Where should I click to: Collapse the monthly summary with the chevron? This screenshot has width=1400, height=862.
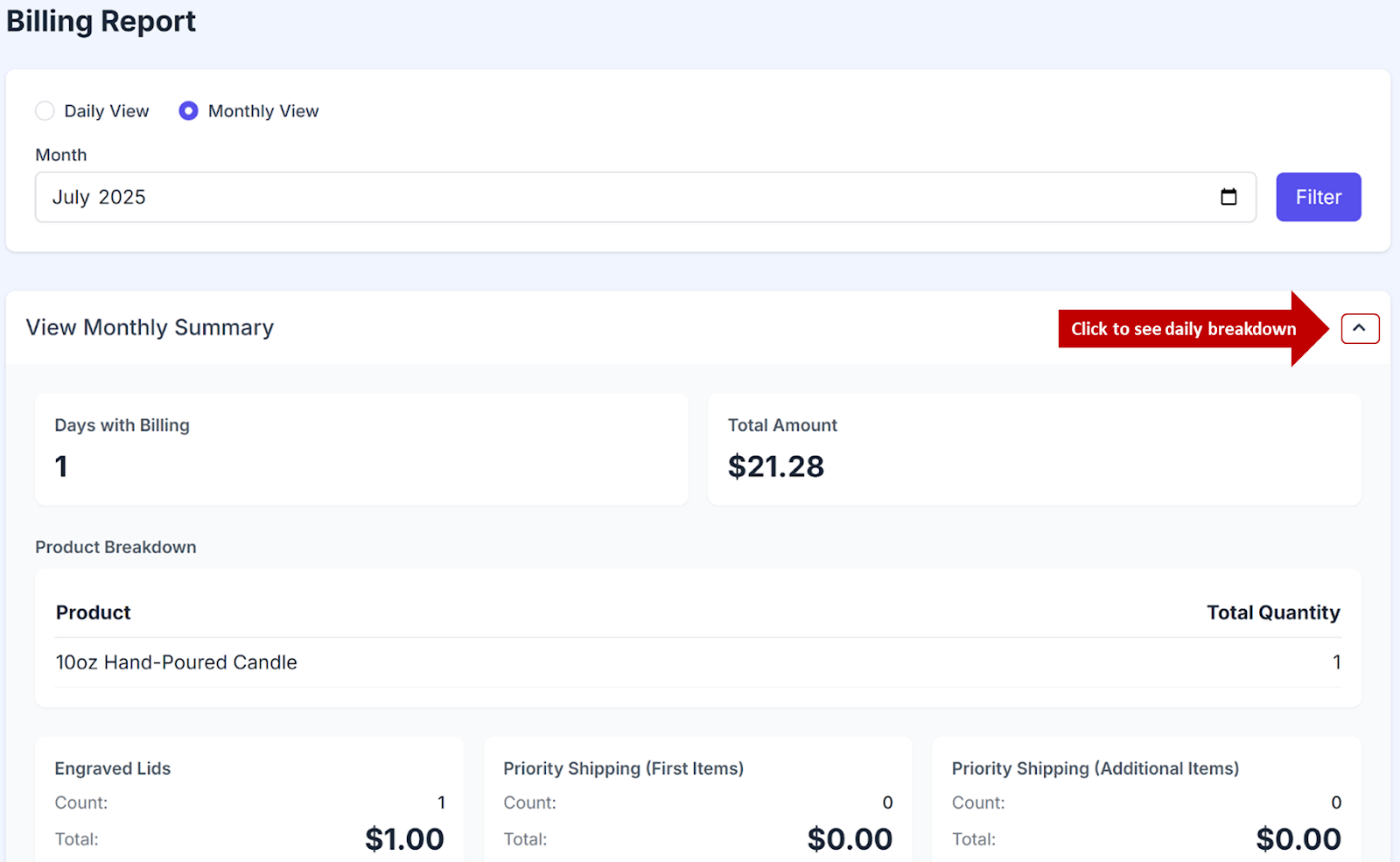(x=1360, y=328)
